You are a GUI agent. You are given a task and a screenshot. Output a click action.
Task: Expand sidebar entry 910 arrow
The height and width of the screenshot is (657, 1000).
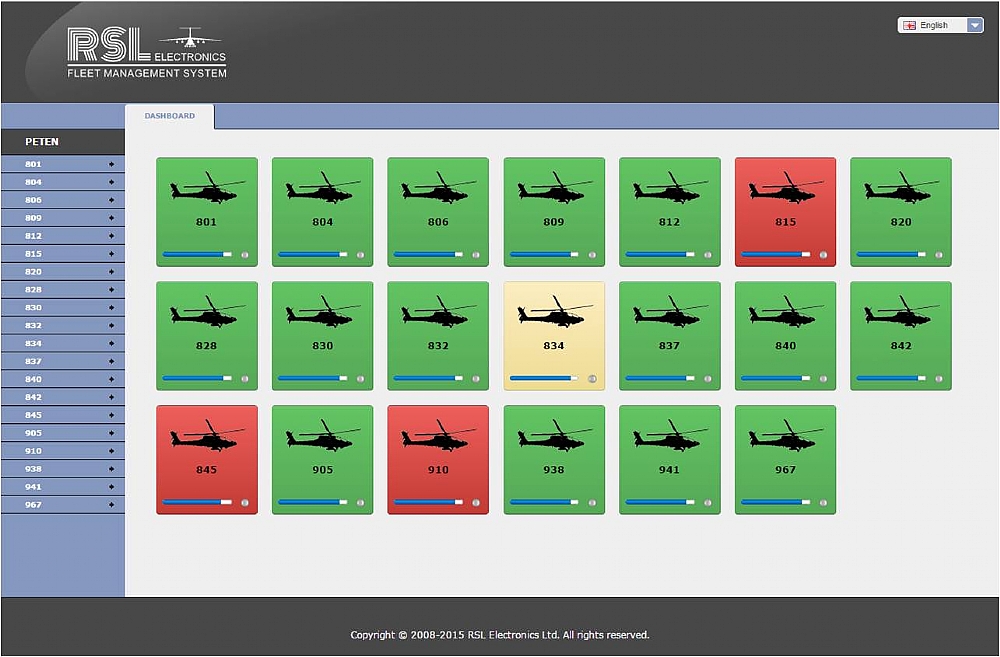pyautogui.click(x=112, y=451)
